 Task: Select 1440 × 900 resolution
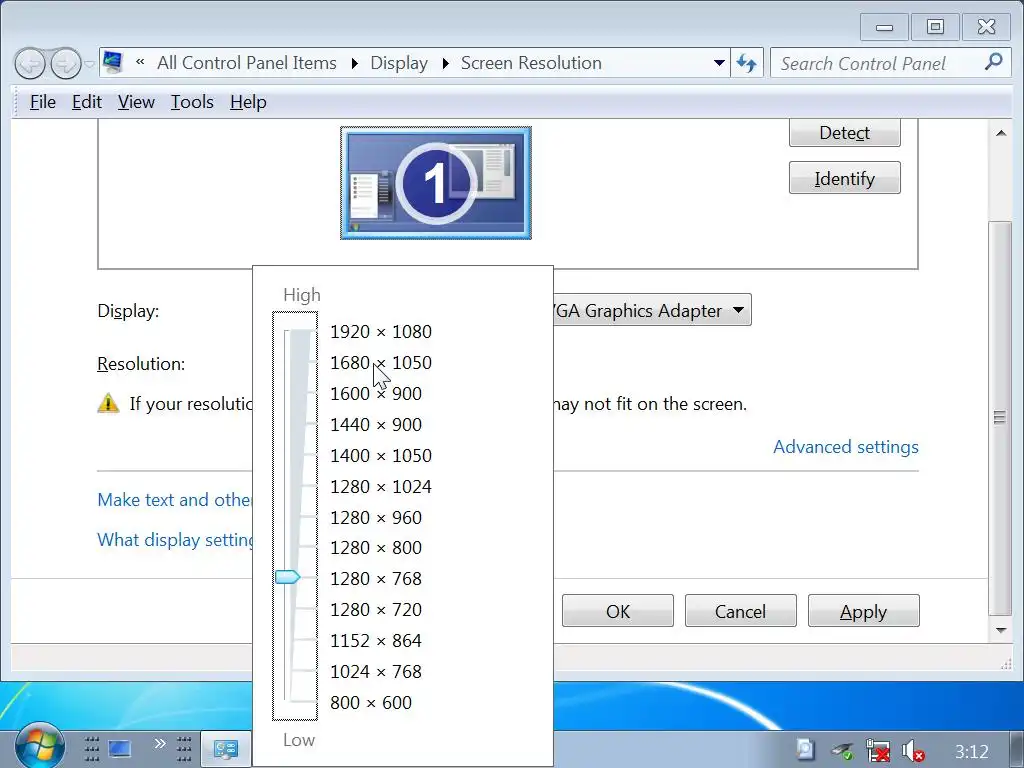pos(376,424)
